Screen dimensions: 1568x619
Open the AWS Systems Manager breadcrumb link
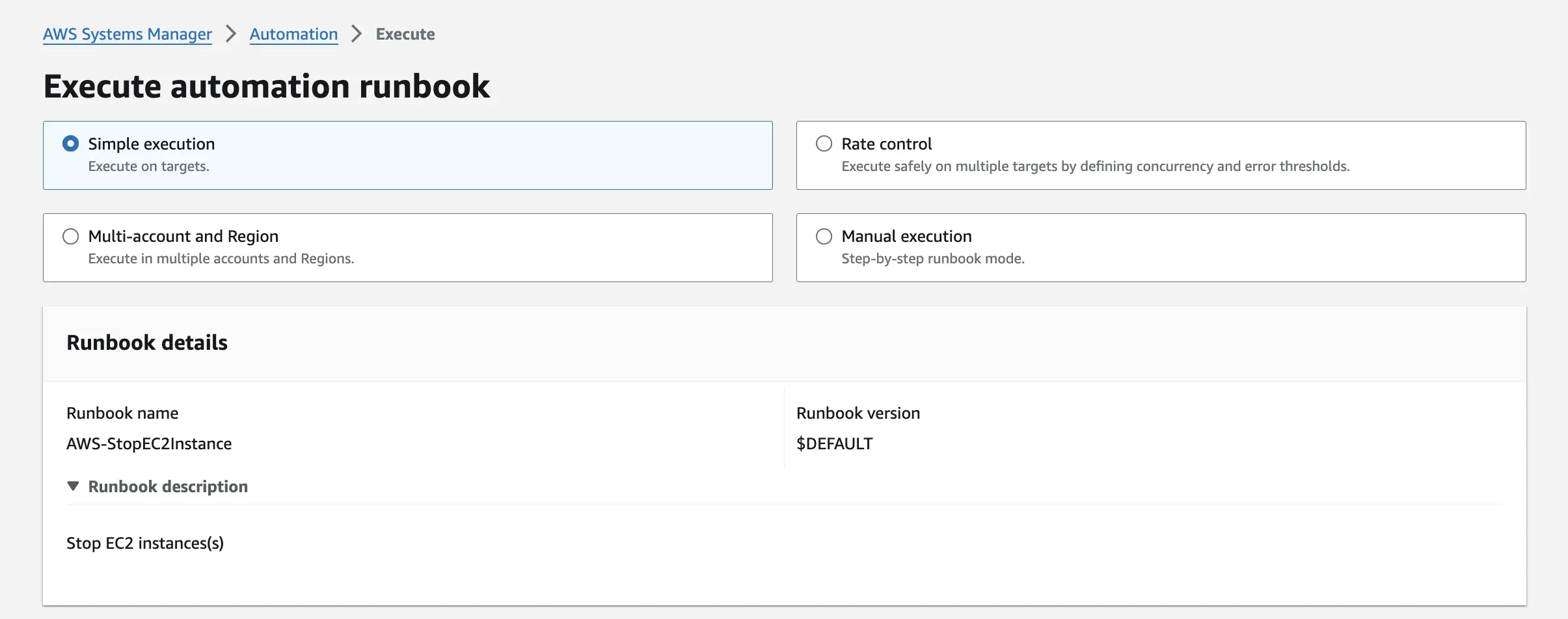[x=128, y=33]
